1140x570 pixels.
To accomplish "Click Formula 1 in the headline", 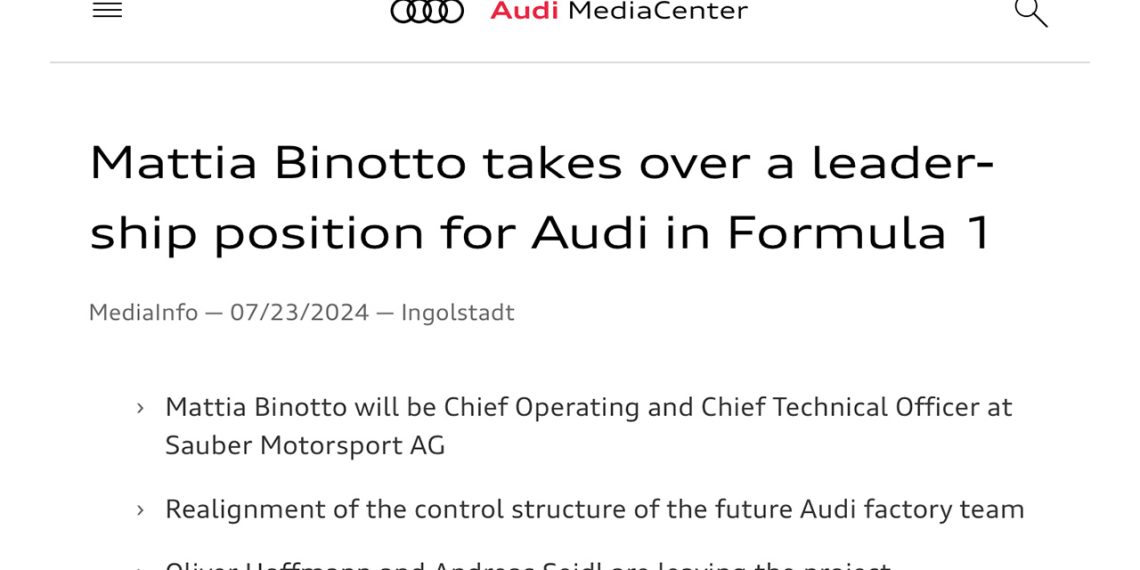I will [858, 233].
